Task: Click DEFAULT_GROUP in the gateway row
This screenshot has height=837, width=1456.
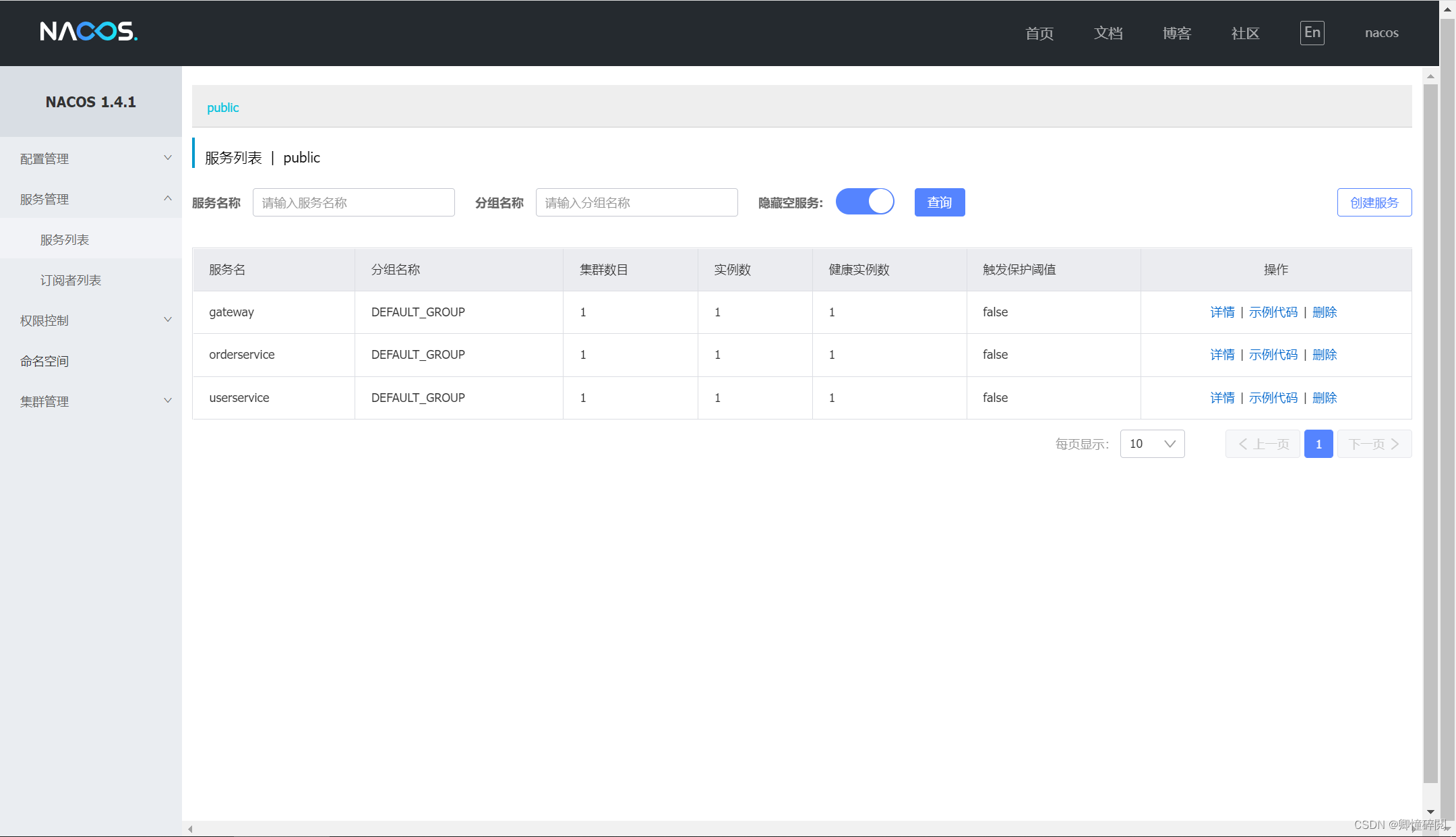Action: (418, 312)
